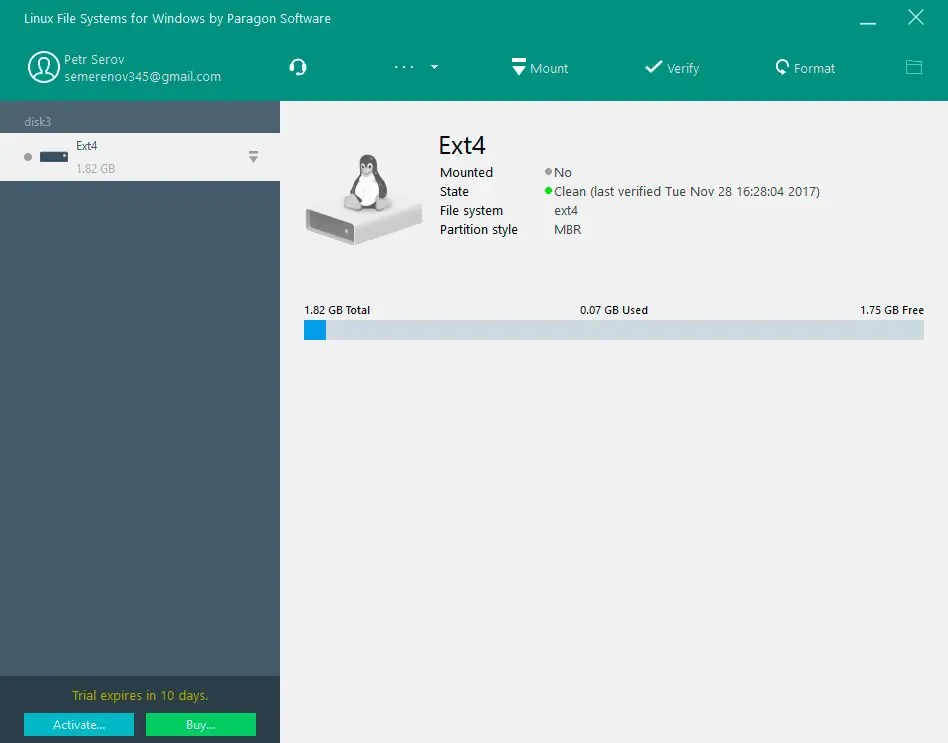Click the gray No indicator beside Mounted

548,172
